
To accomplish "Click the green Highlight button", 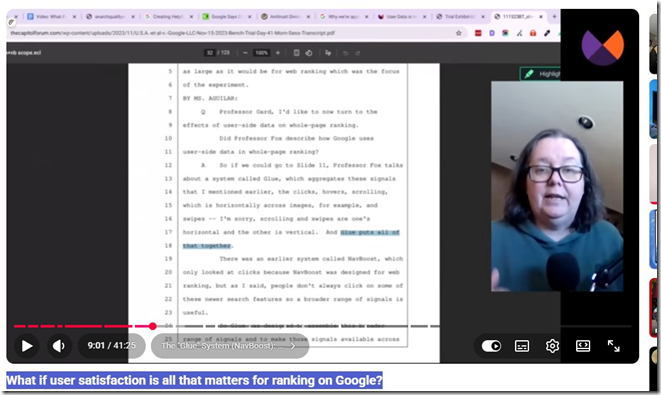I will point(541,74).
